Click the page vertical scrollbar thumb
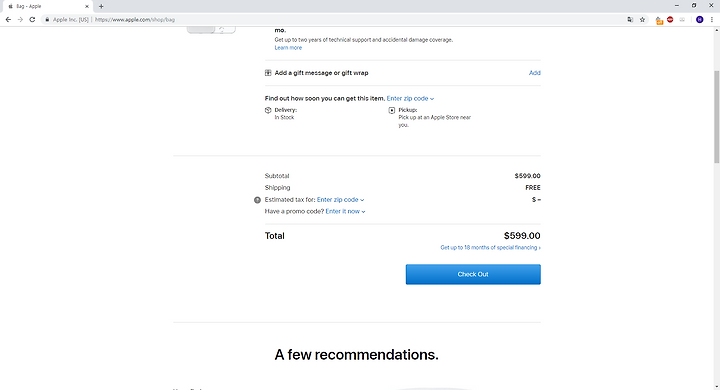 click(716, 117)
